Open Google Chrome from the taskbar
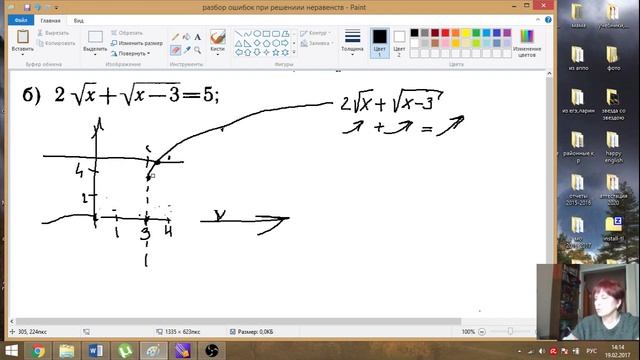This screenshot has height=360, width=640. click(38, 351)
